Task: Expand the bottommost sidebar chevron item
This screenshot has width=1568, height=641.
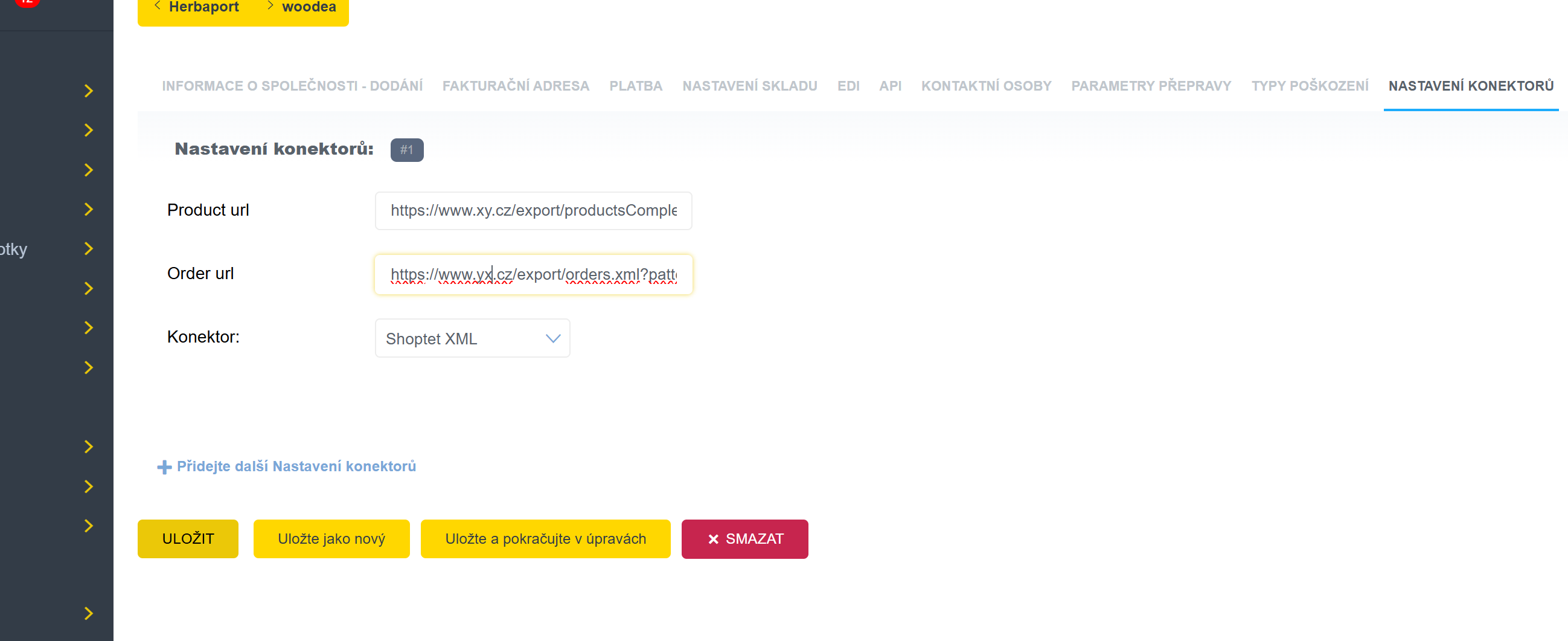Action: 88,613
